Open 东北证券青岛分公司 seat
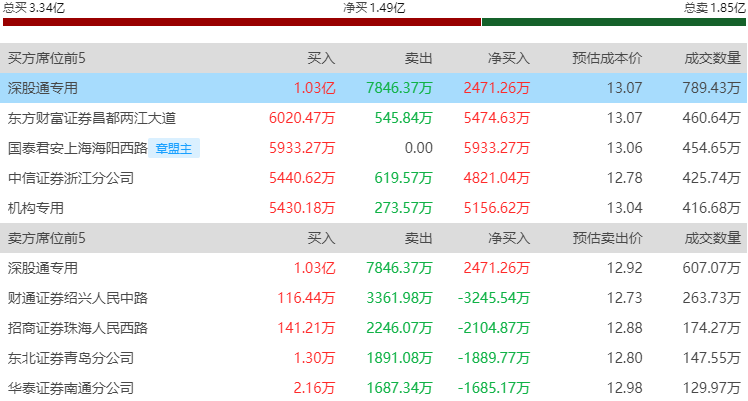Image resolution: width=748 pixels, height=401 pixels. click(71, 358)
